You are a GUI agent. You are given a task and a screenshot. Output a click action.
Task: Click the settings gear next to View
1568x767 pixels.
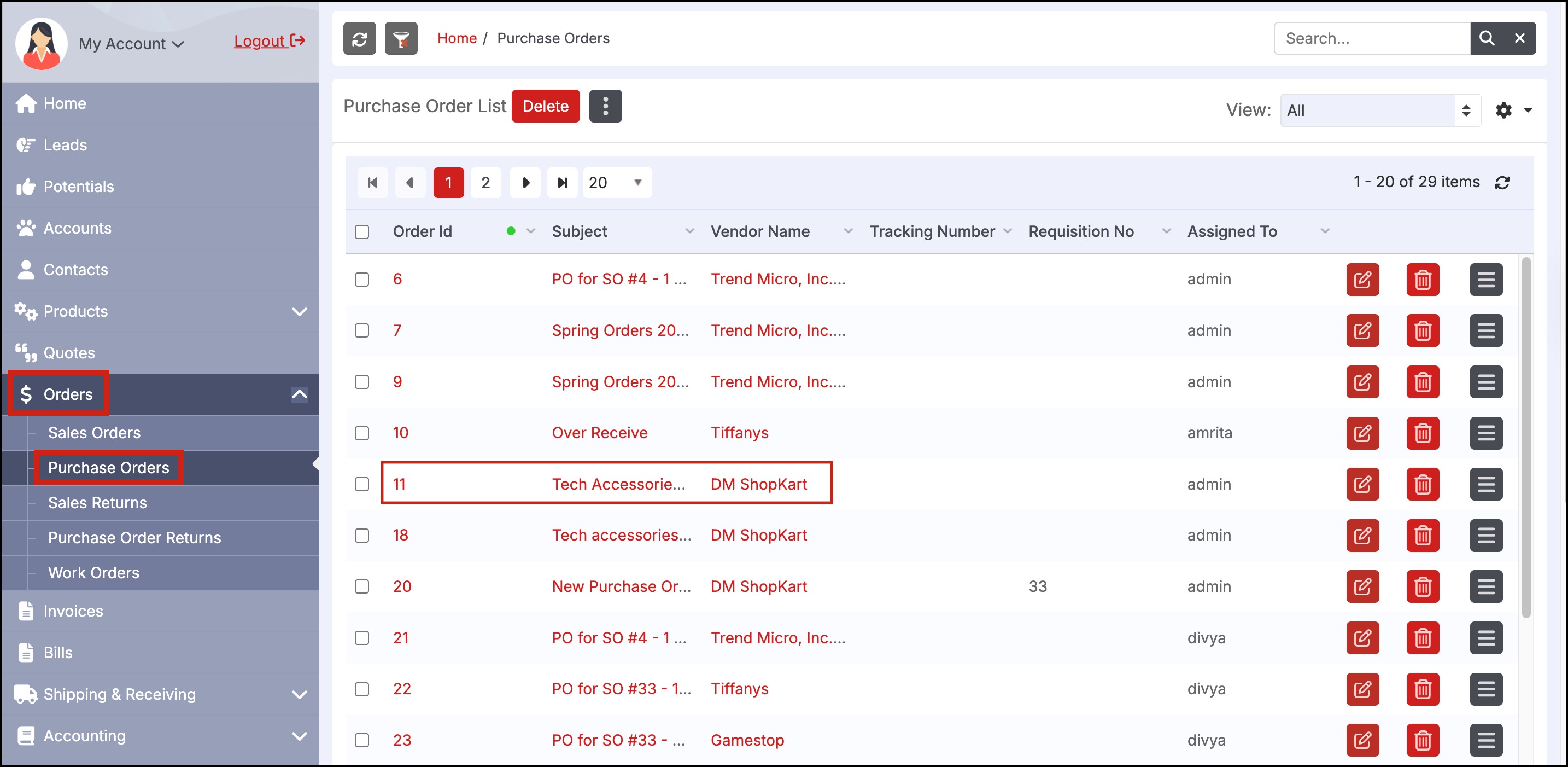click(1503, 111)
